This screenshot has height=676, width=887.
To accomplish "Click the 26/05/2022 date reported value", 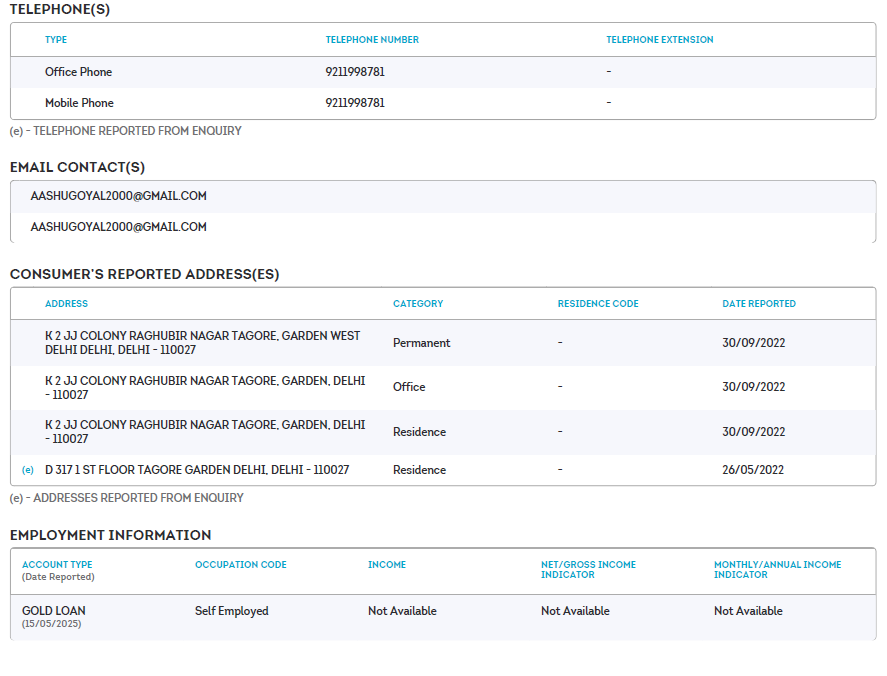I will point(753,470).
